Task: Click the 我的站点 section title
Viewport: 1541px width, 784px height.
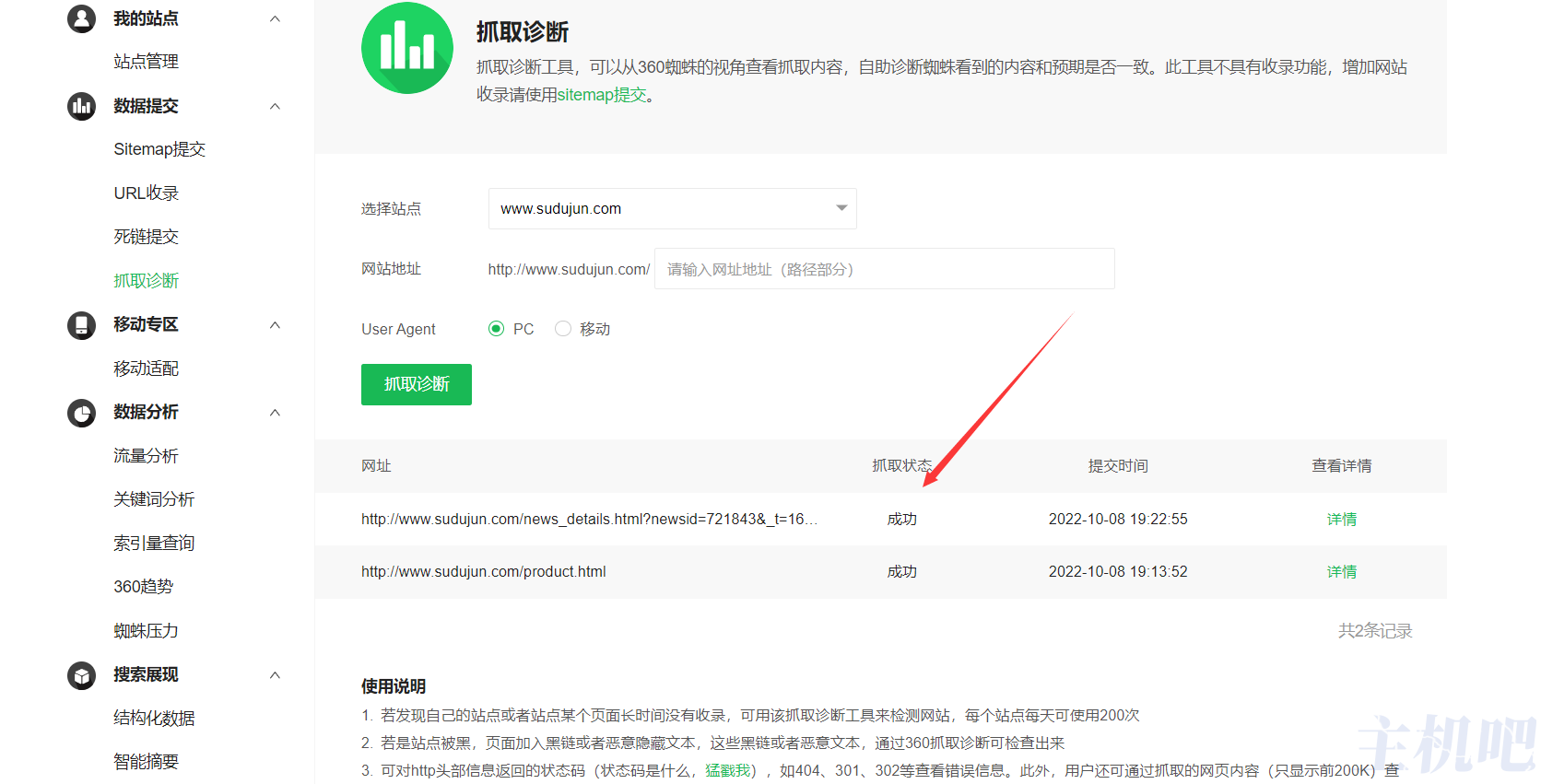Action: tap(146, 18)
